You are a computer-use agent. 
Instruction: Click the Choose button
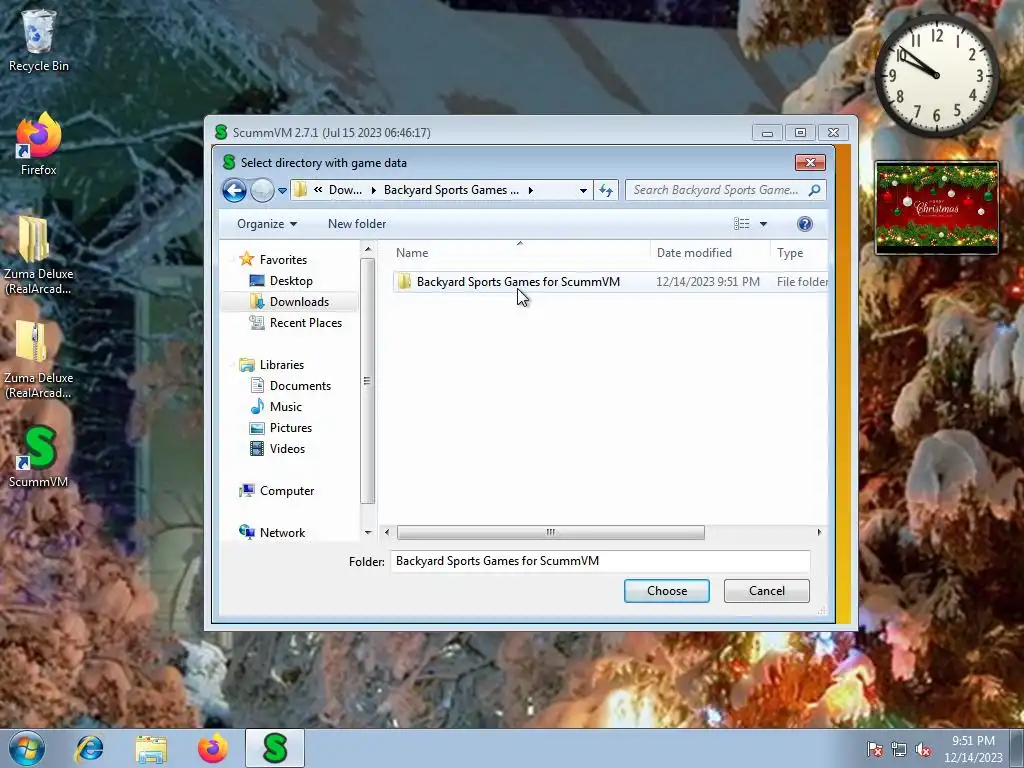667,591
